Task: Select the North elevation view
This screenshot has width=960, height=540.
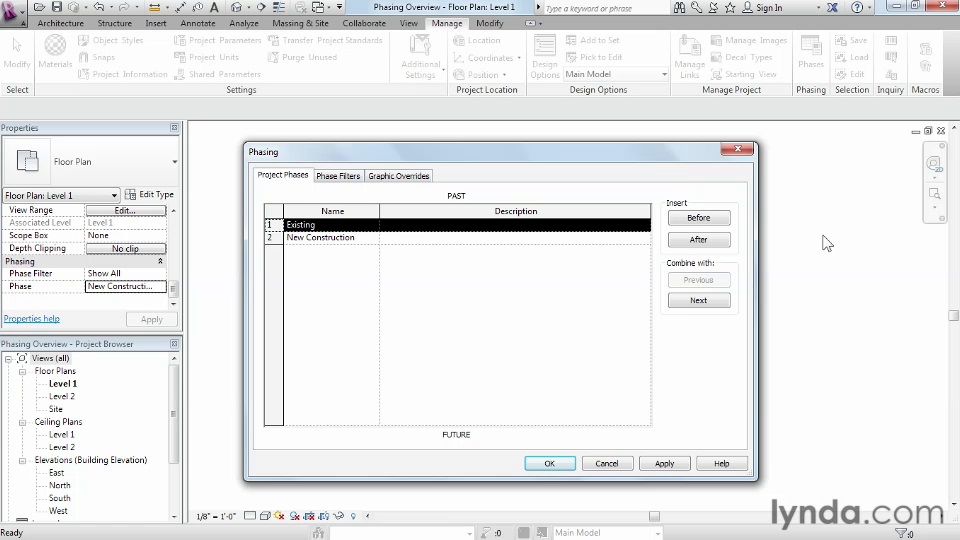Action: pyautogui.click(x=60, y=486)
